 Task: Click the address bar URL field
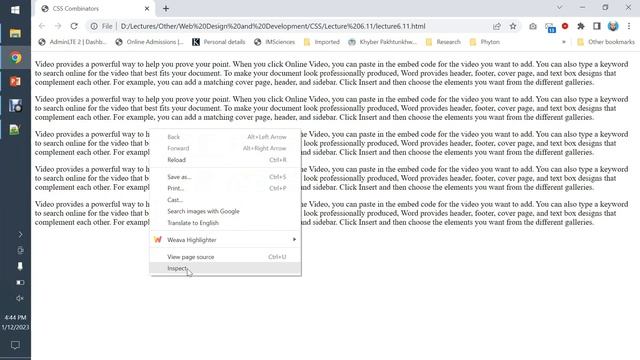coord(273,26)
